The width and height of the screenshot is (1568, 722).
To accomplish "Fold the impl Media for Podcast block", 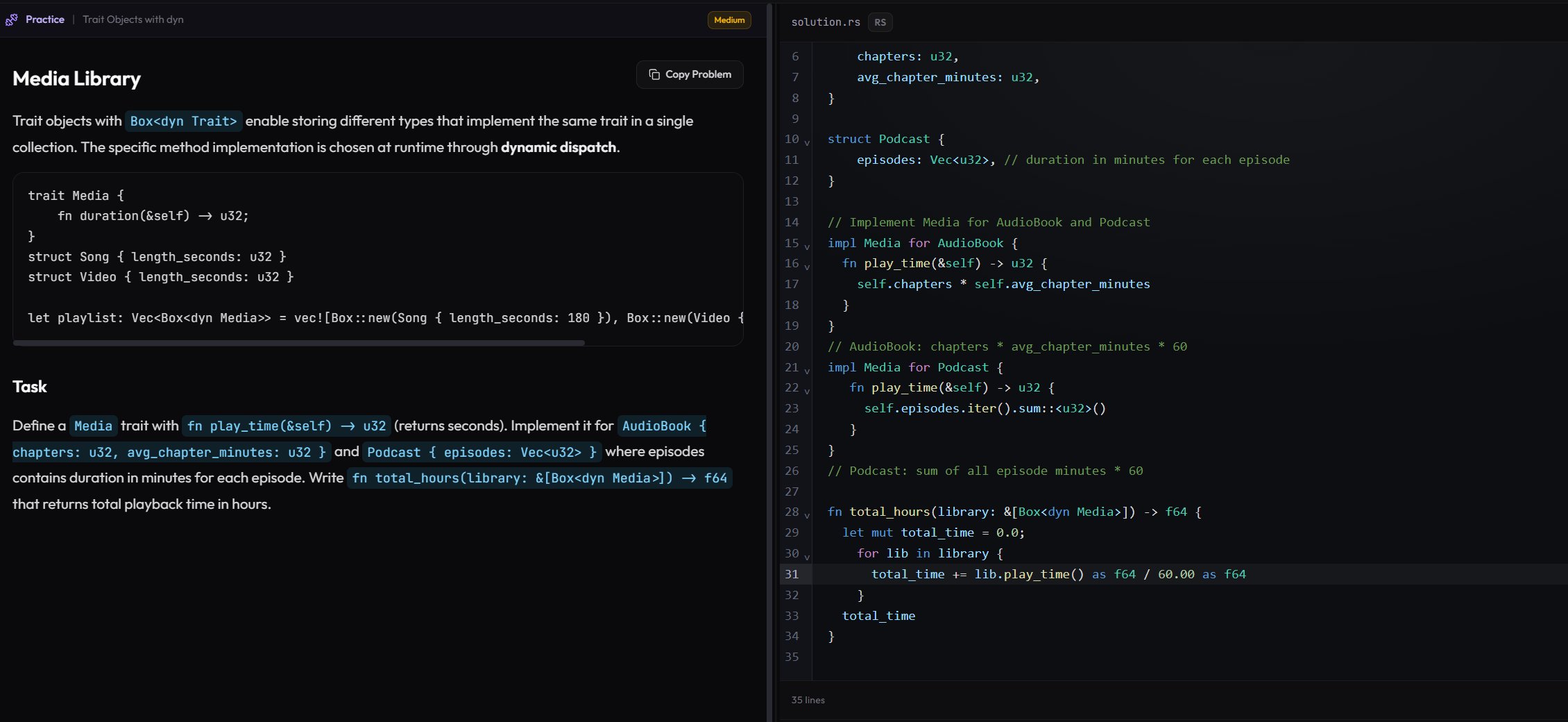I will 807,370.
